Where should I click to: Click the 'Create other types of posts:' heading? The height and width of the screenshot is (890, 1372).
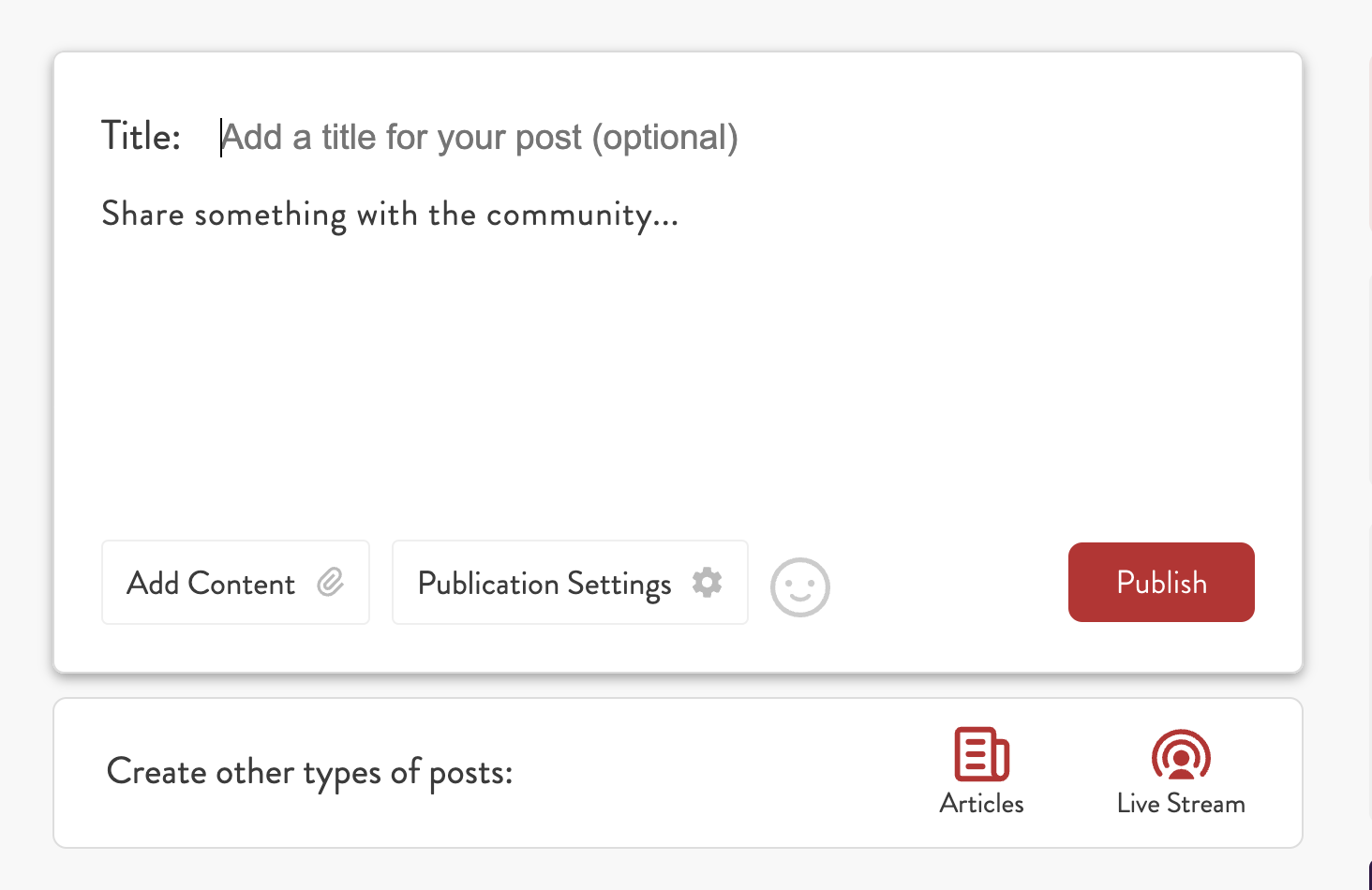coord(309,773)
